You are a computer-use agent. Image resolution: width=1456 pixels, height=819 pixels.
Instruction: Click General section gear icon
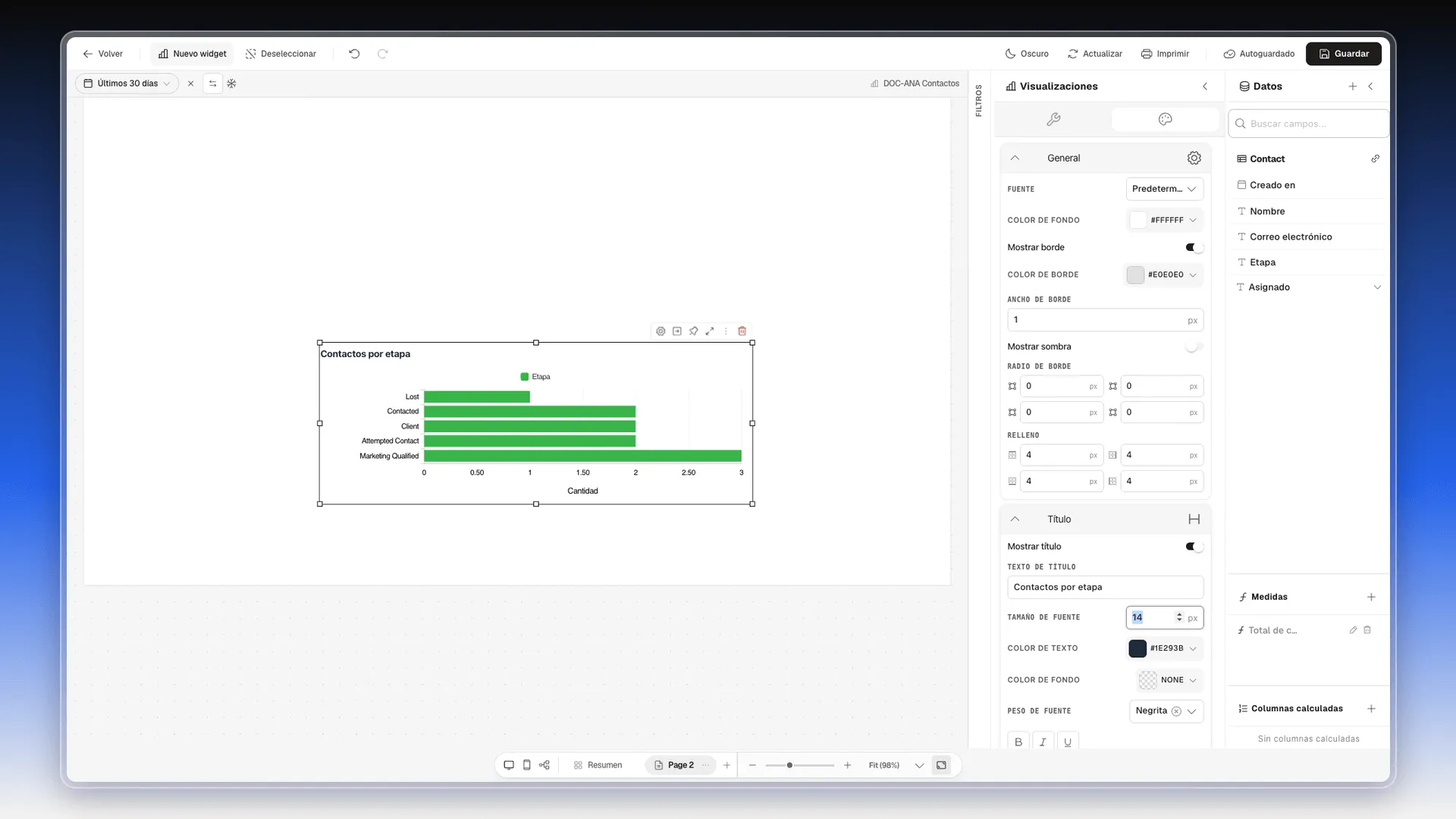coord(1194,158)
